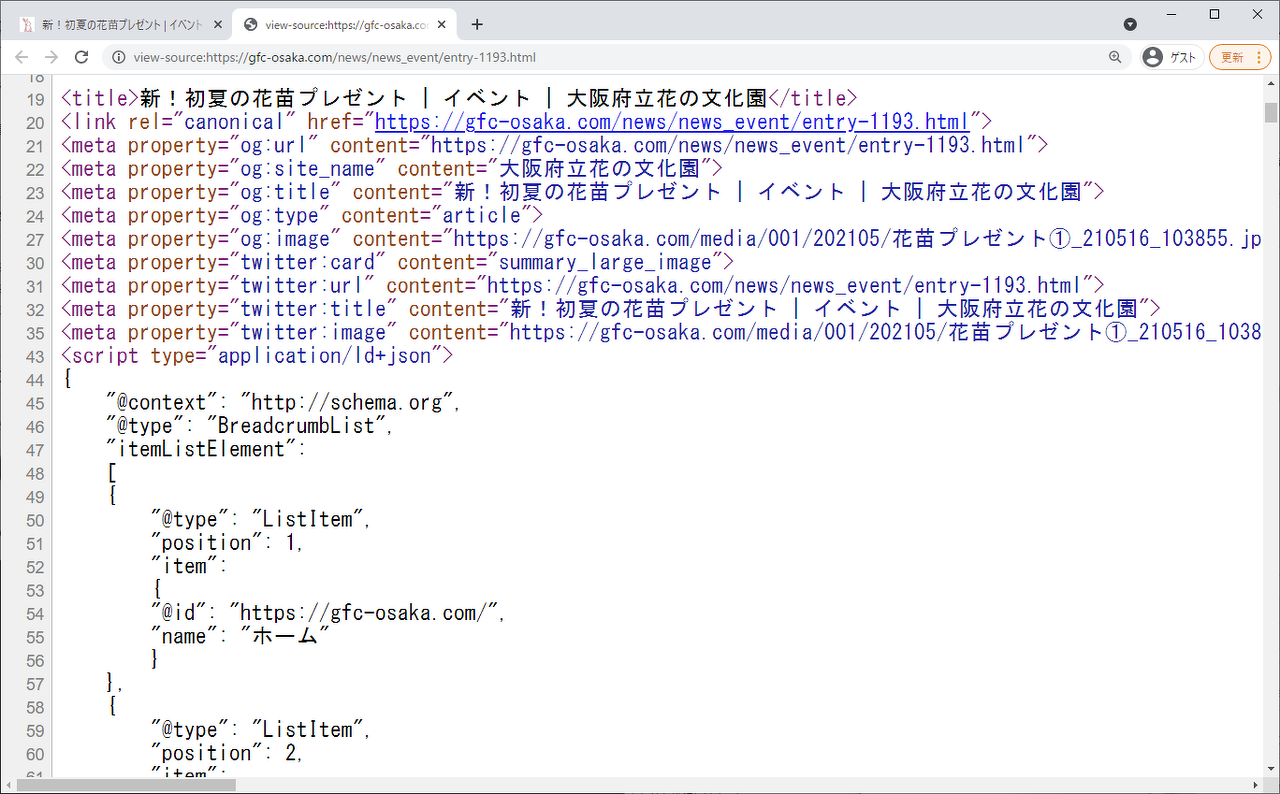The height and width of the screenshot is (794, 1280).
Task: Close the 初夏の花苗プレゼント tab
Action: (x=218, y=24)
